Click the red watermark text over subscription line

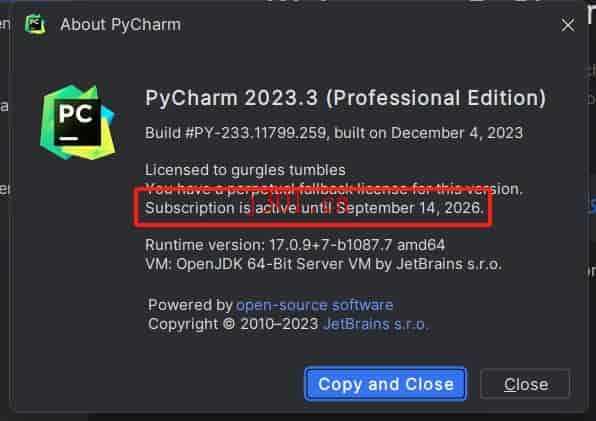tap(300, 202)
